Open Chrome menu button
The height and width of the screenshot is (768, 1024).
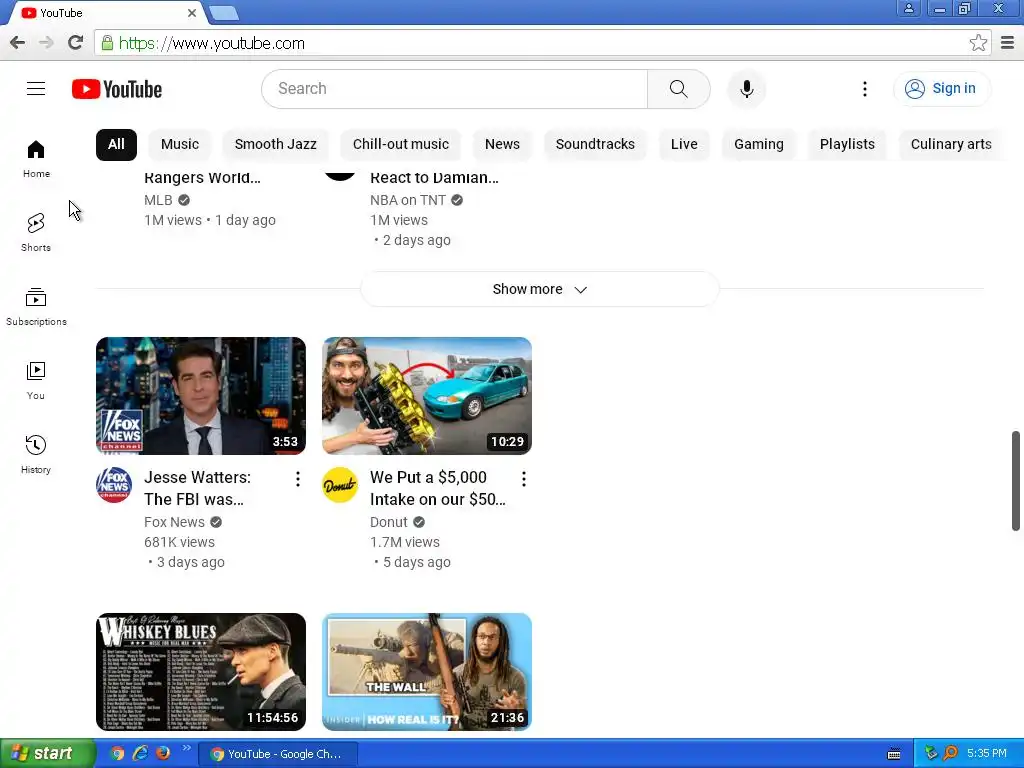coord(1008,43)
